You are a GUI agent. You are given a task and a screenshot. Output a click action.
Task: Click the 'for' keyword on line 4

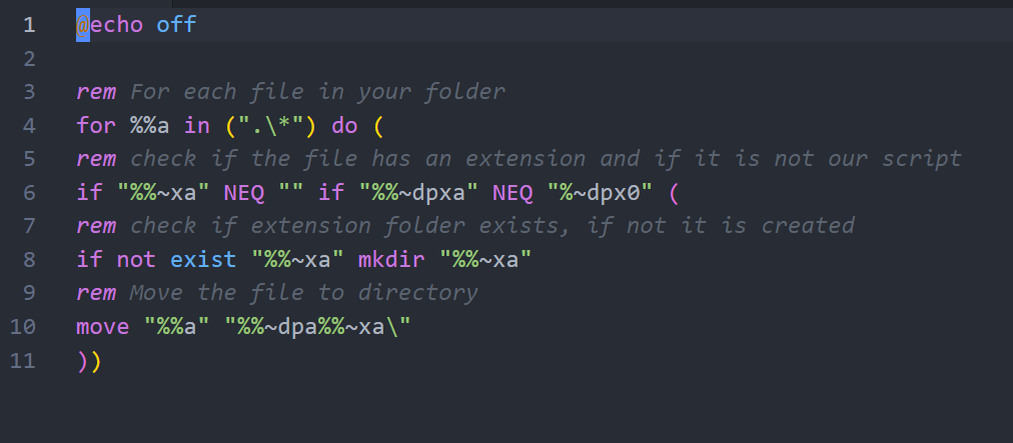(x=96, y=126)
